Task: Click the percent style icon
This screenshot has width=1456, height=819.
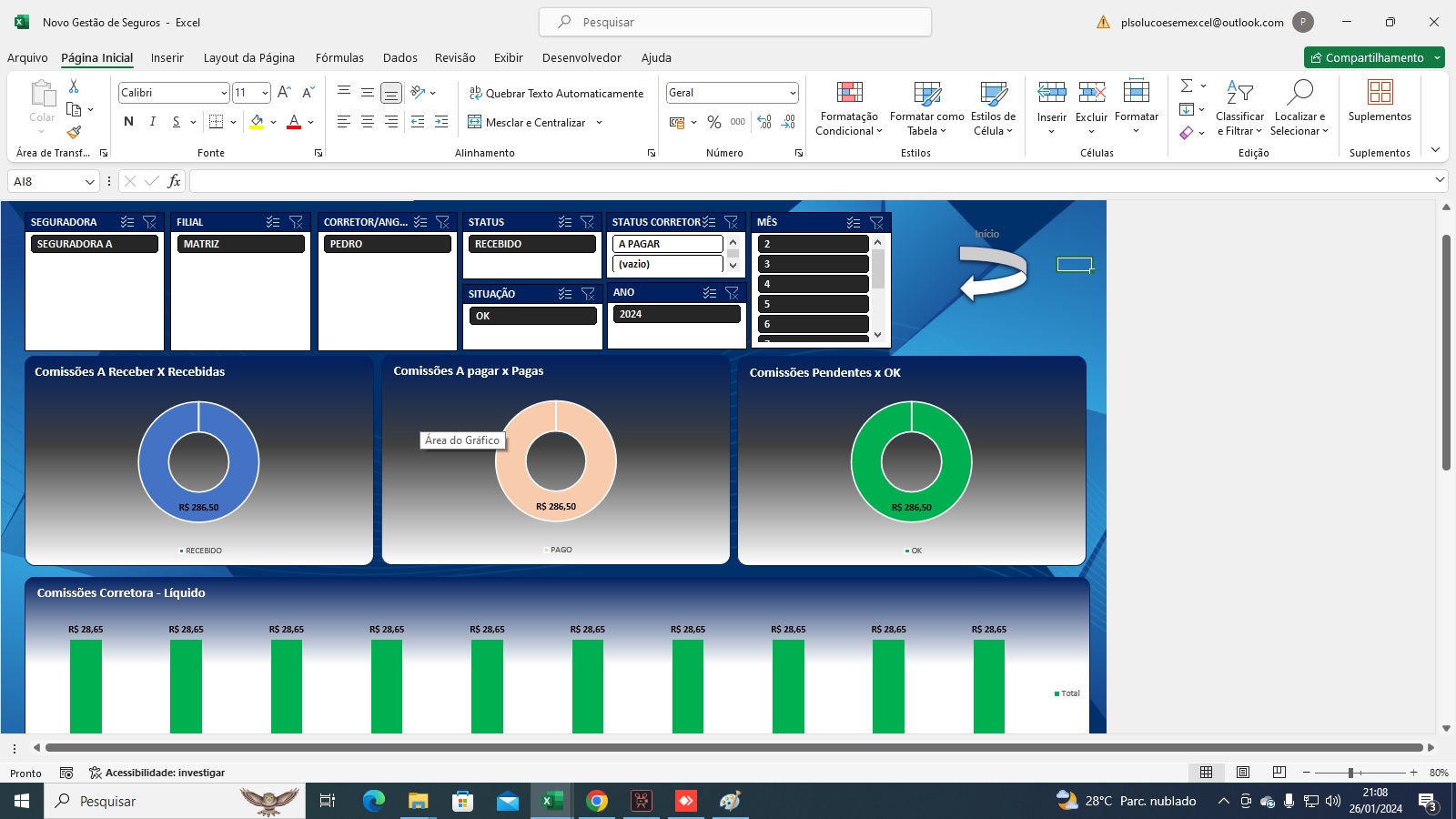Action: [x=714, y=122]
